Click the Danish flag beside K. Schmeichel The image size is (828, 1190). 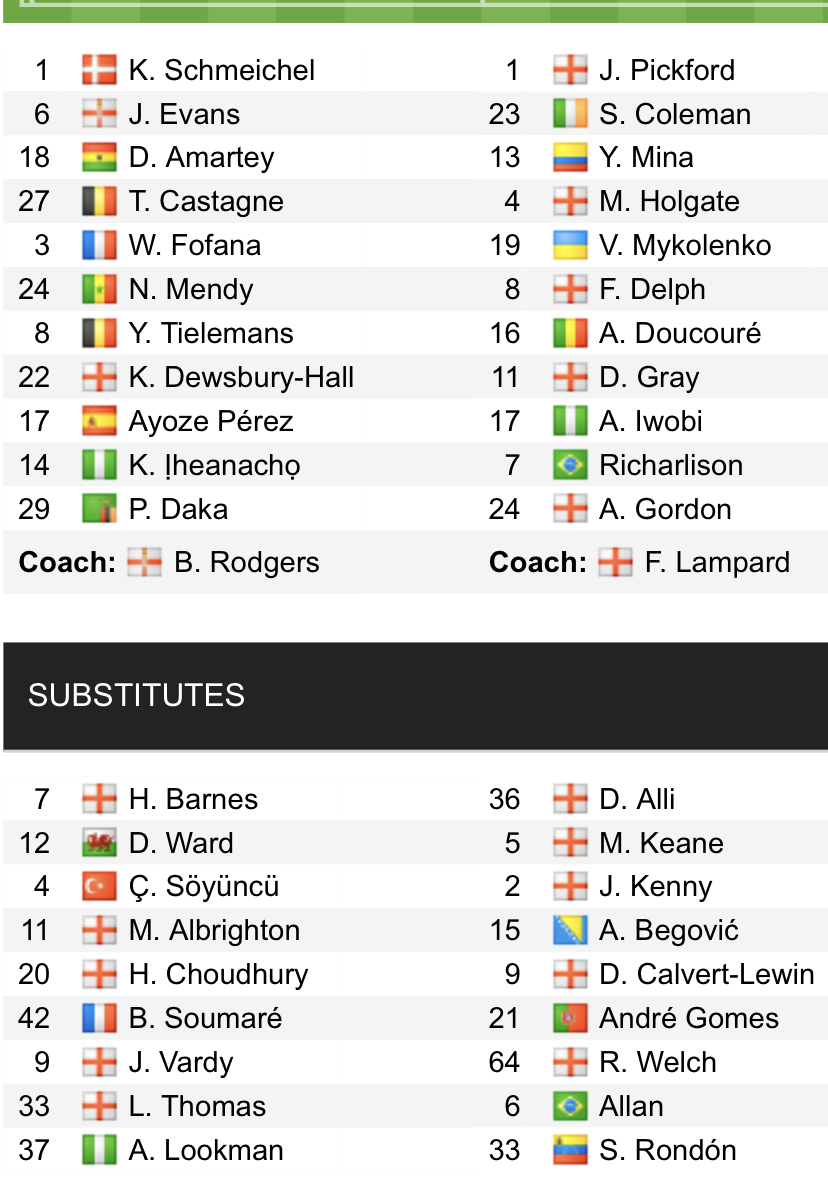(99, 70)
